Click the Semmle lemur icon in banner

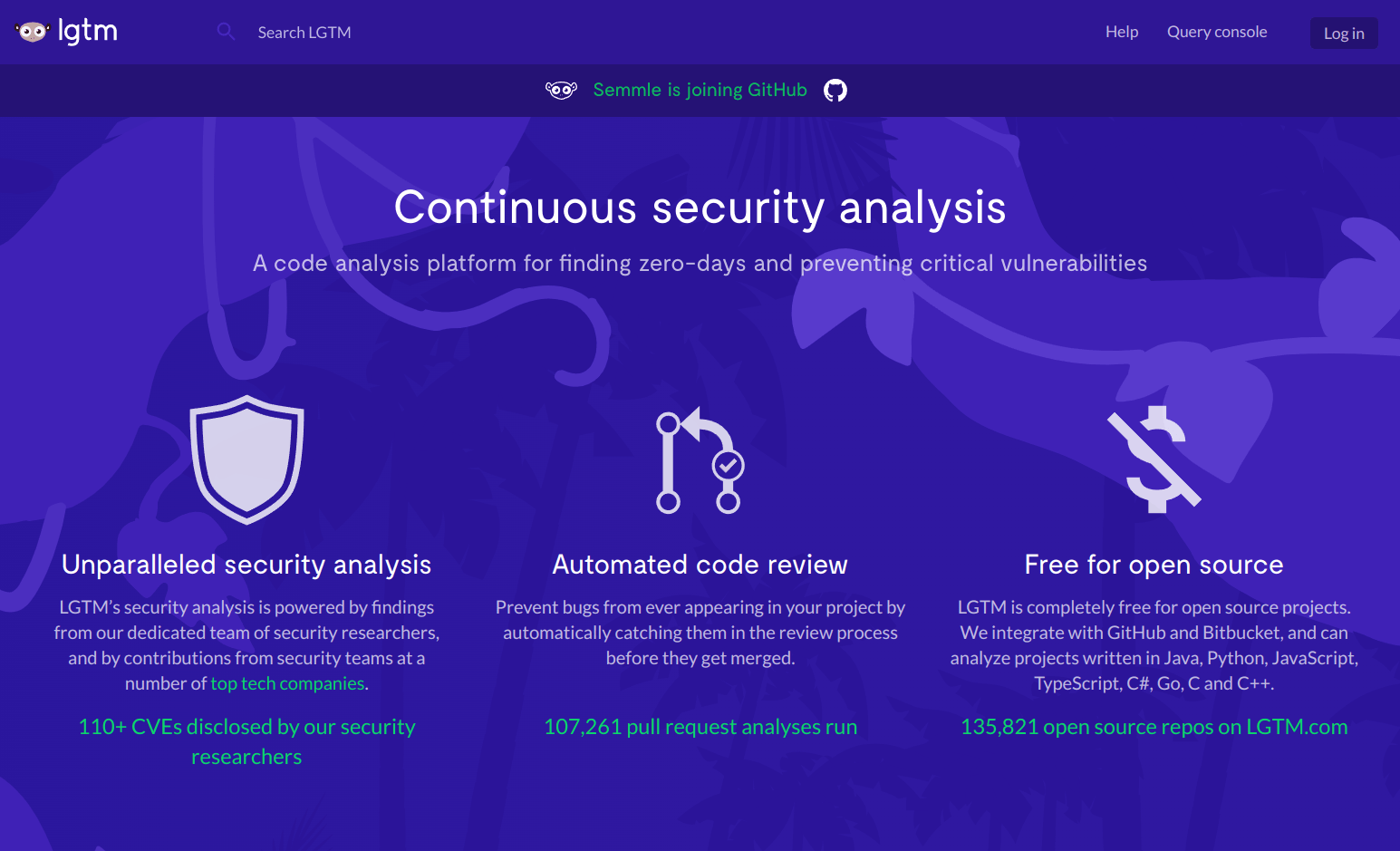point(561,90)
